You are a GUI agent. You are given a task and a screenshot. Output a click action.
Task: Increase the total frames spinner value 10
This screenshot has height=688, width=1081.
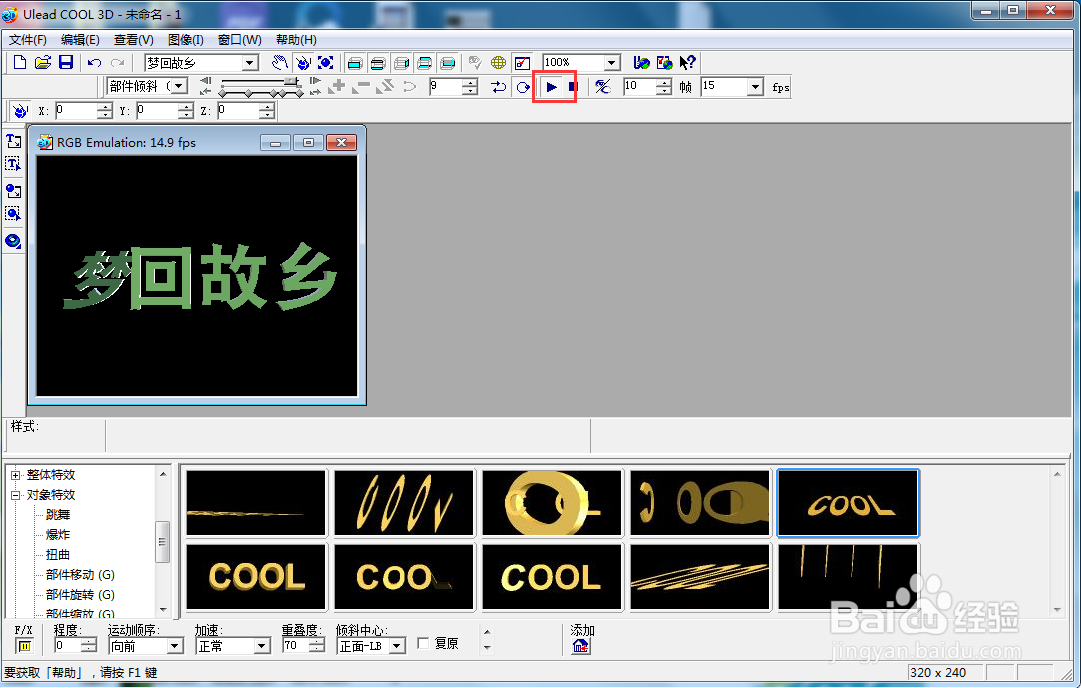tap(663, 83)
